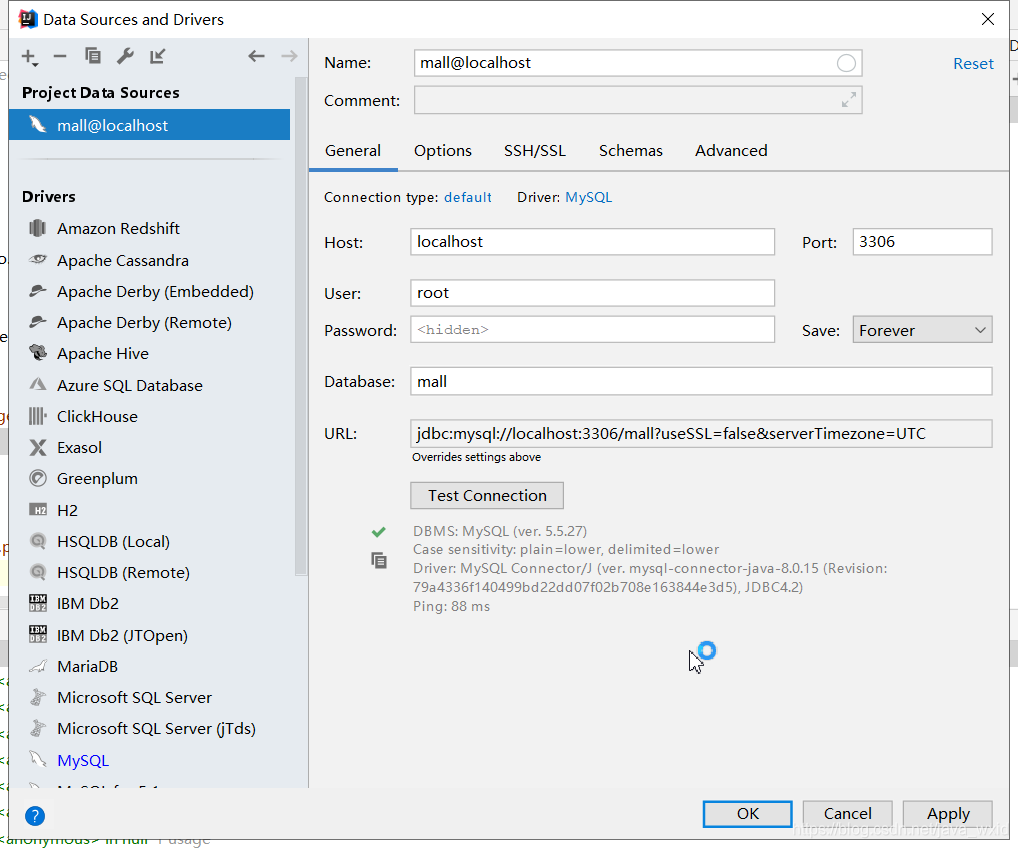Select mall@localhost data source
The width and height of the screenshot is (1018, 848).
click(x=149, y=125)
